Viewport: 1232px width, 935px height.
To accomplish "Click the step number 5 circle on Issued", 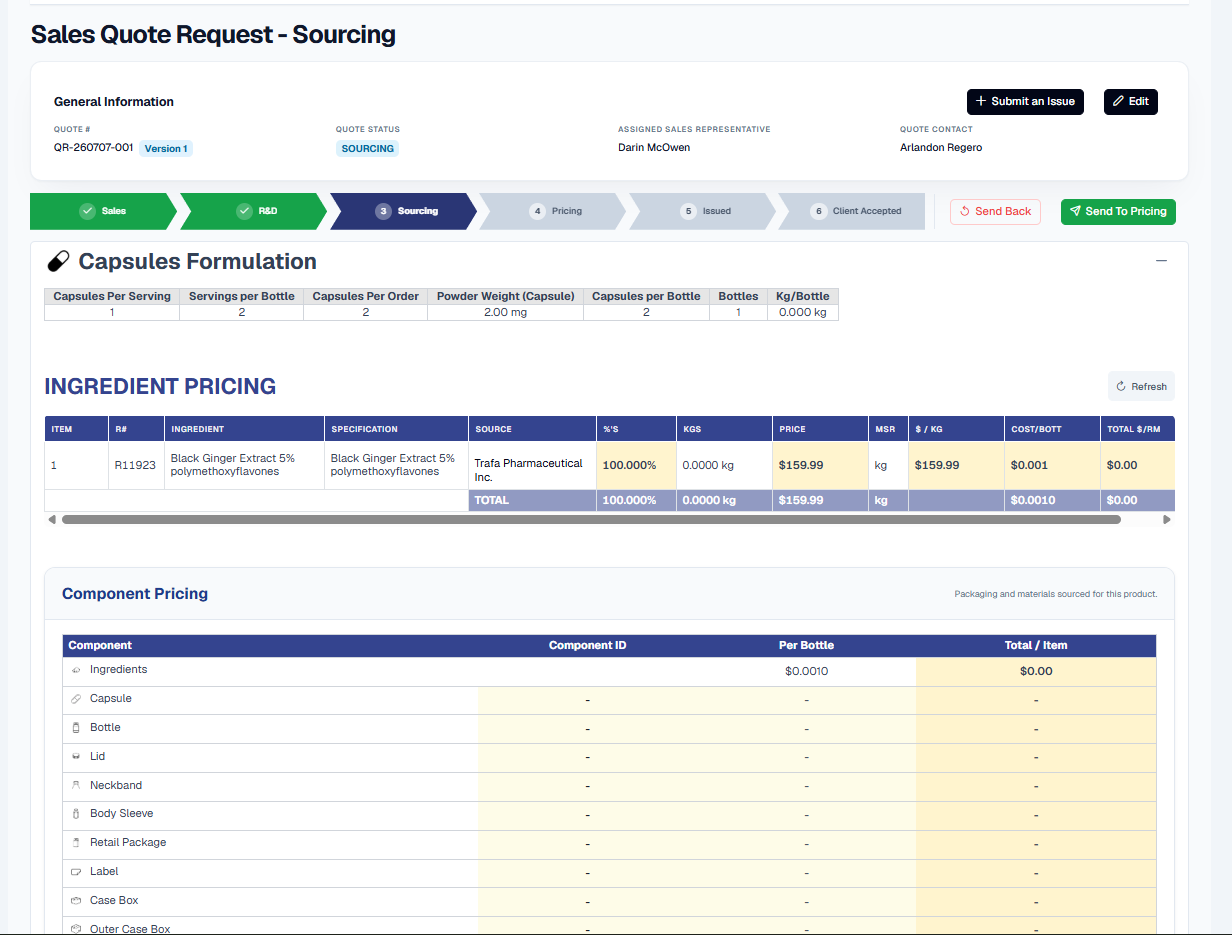I will click(687, 211).
